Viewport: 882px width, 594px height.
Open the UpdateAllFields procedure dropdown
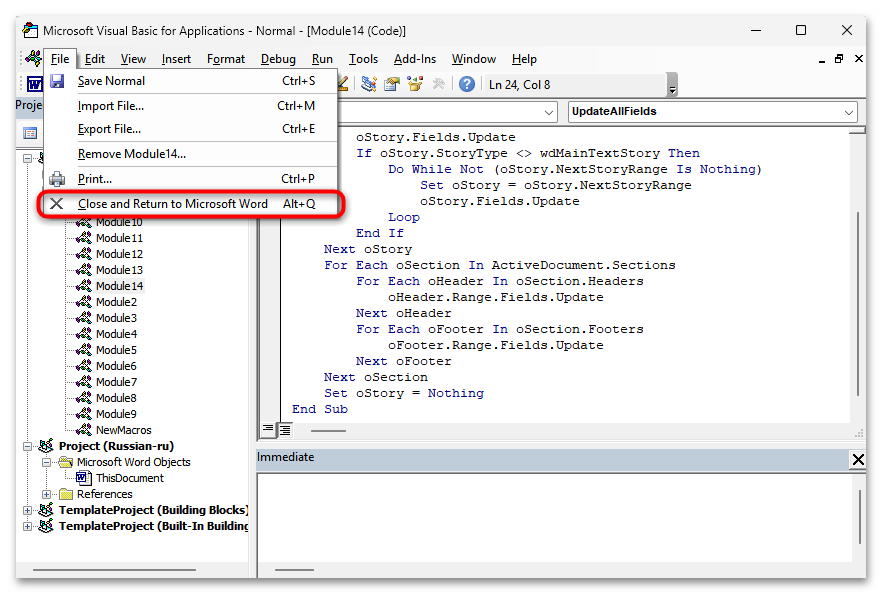tap(848, 112)
